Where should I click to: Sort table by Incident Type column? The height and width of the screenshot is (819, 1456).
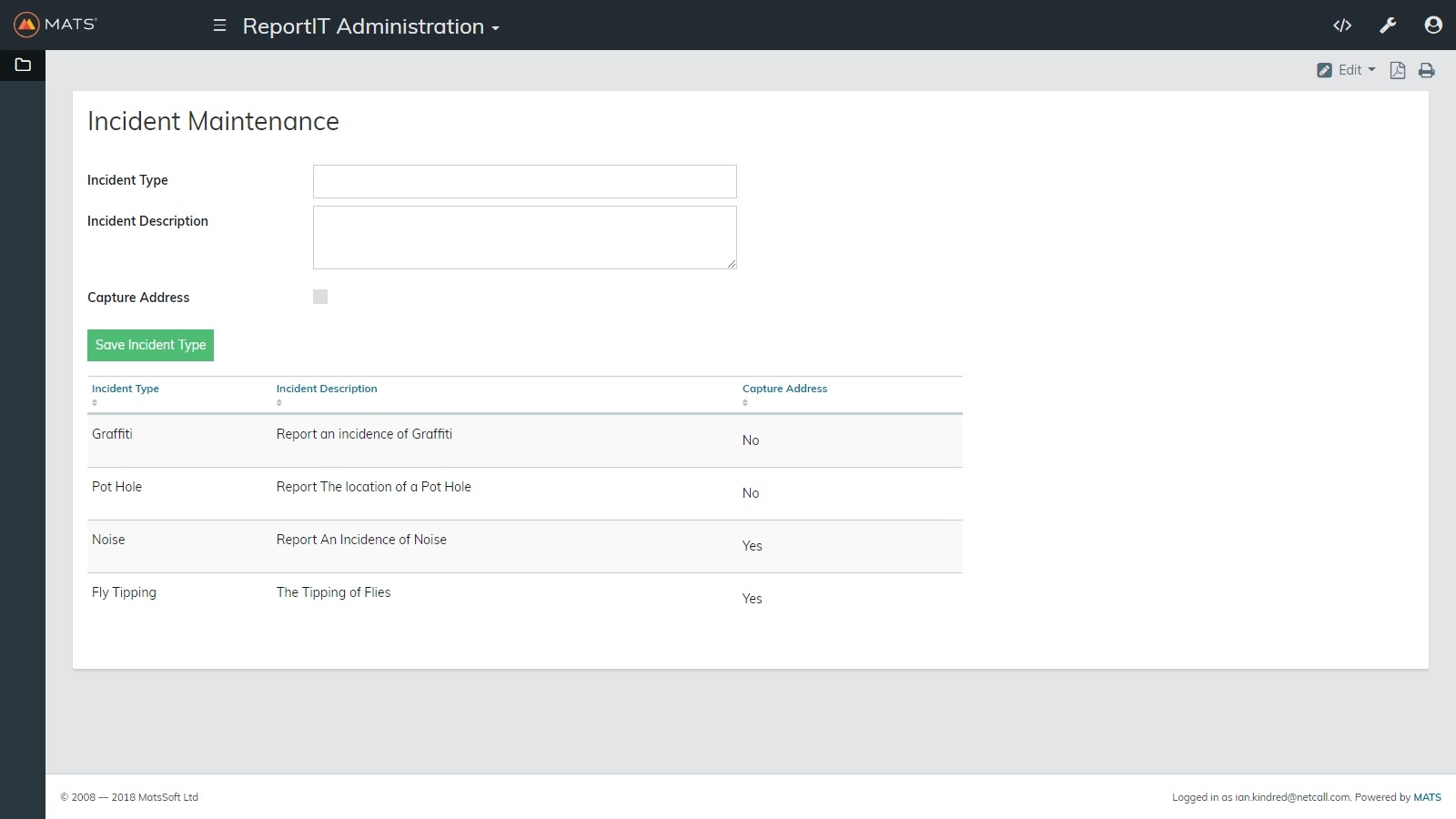tap(126, 389)
